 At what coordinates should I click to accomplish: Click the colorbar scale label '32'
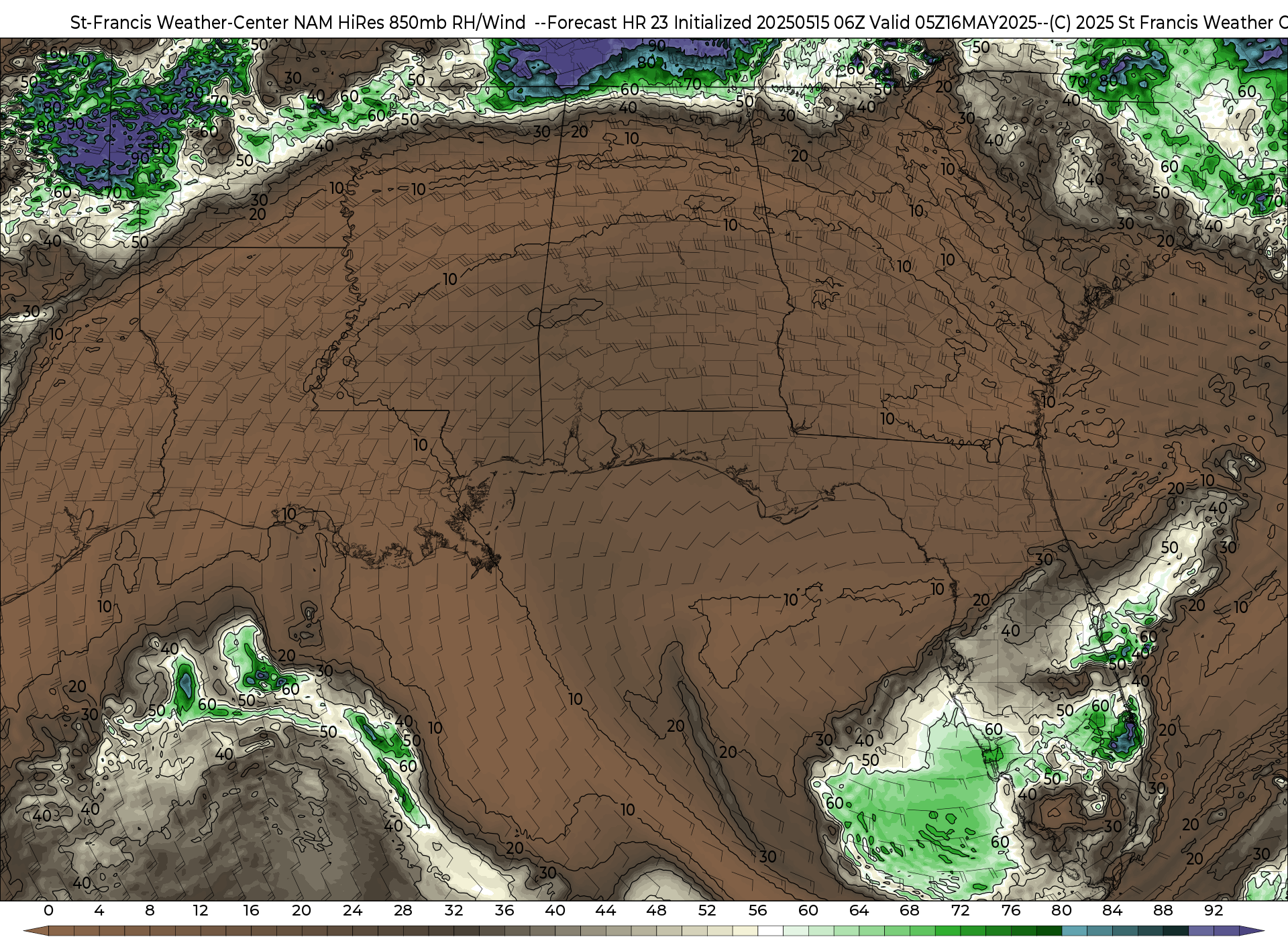(453, 910)
